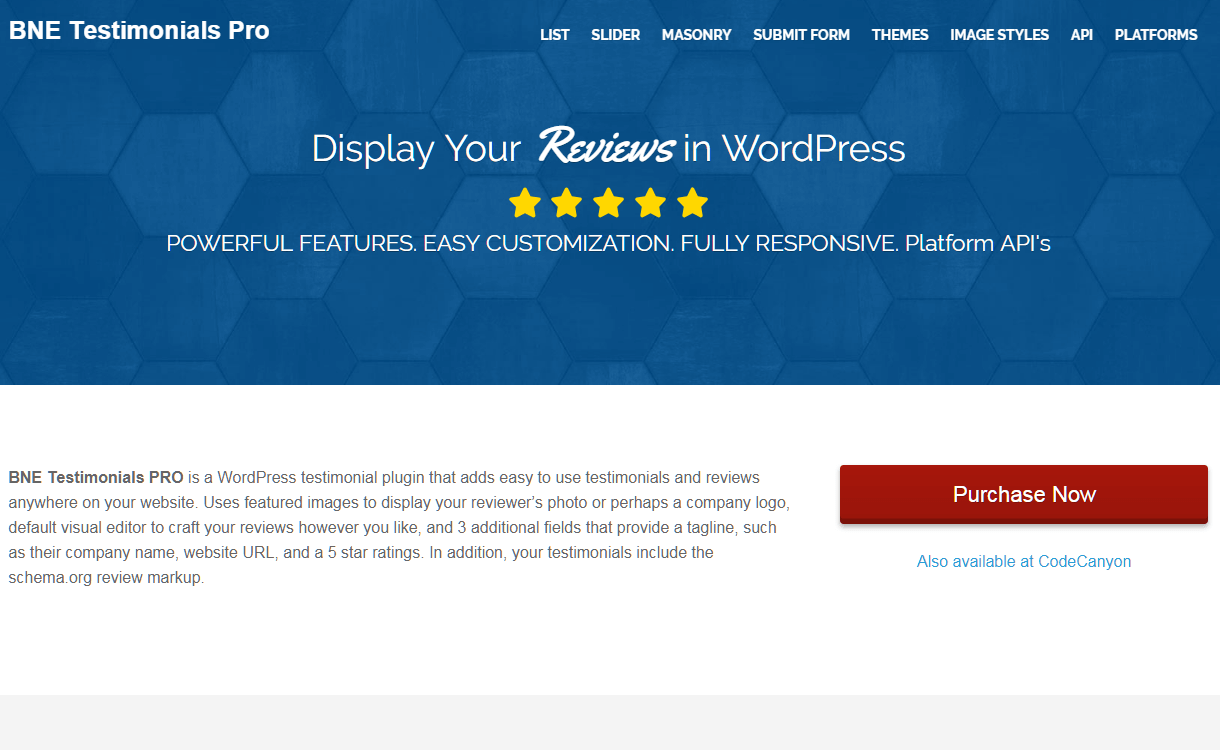Click the BNE Testimonials Pro site title

139,30
